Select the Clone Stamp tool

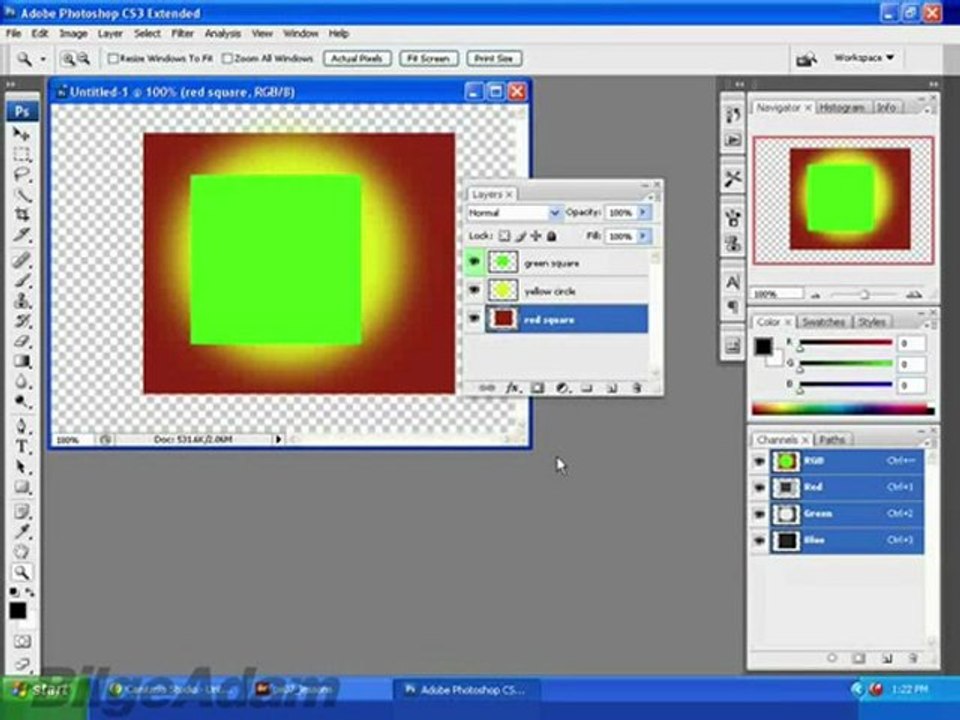(x=22, y=301)
